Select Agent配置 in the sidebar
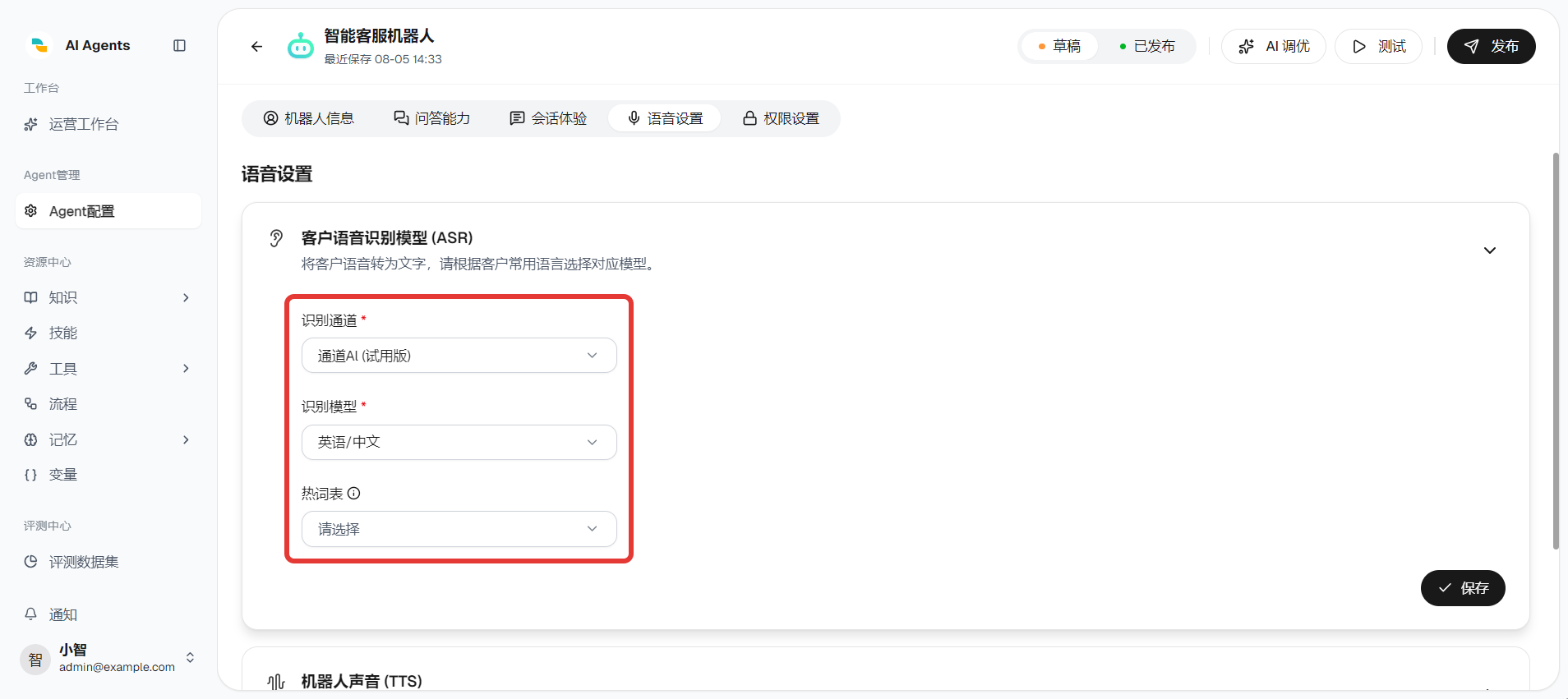Screen dimensions: 1568x699 pyautogui.click(x=109, y=211)
